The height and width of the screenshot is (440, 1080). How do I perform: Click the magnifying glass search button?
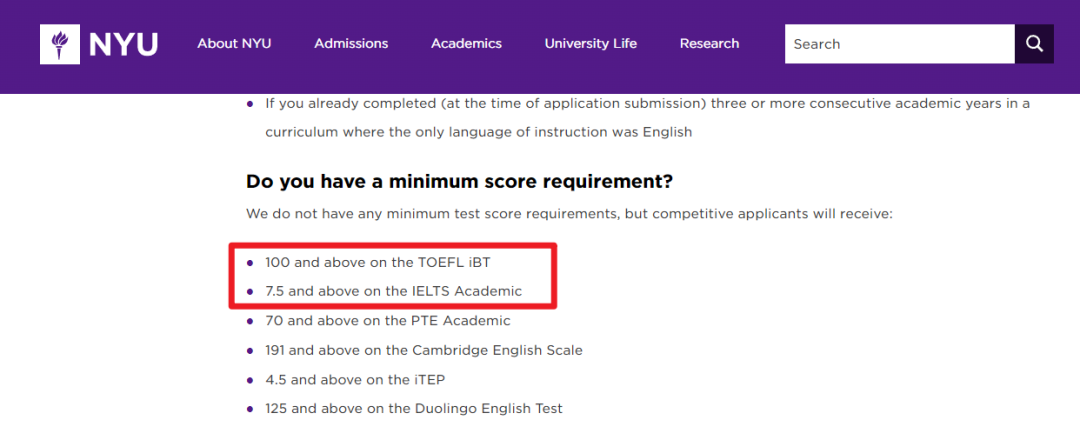[x=1034, y=44]
